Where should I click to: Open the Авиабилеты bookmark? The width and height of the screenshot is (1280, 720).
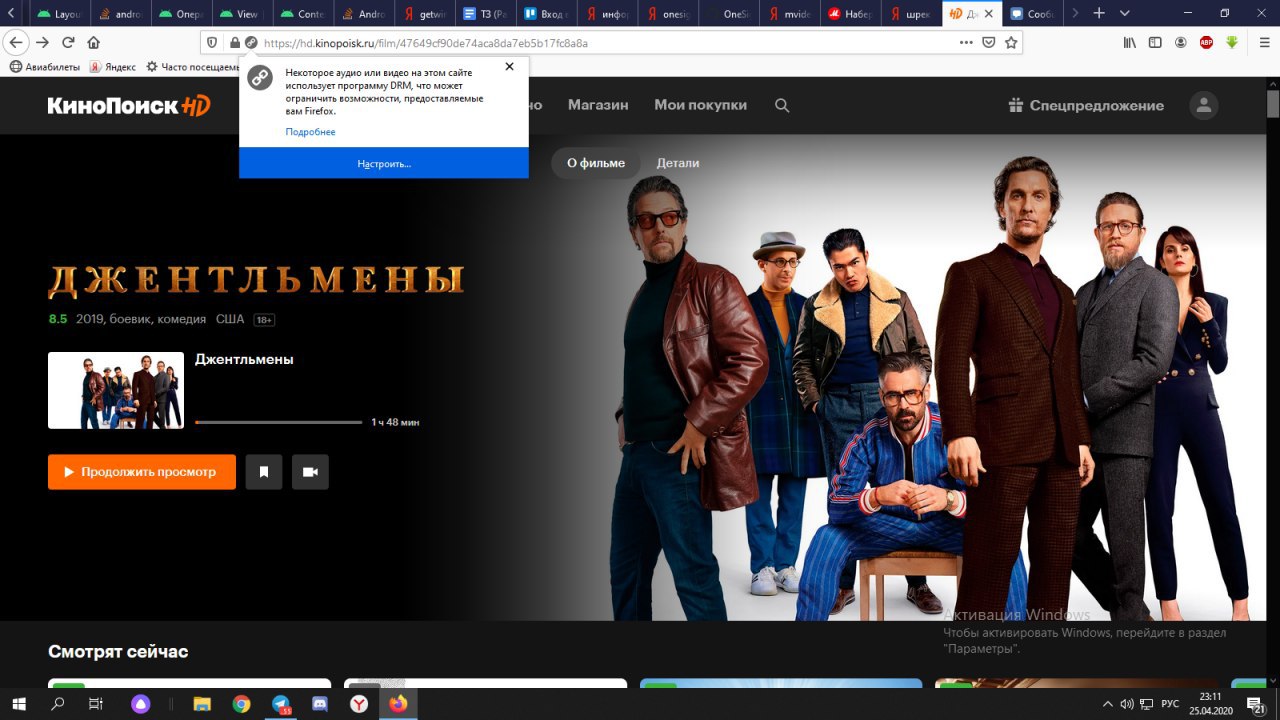(45, 67)
